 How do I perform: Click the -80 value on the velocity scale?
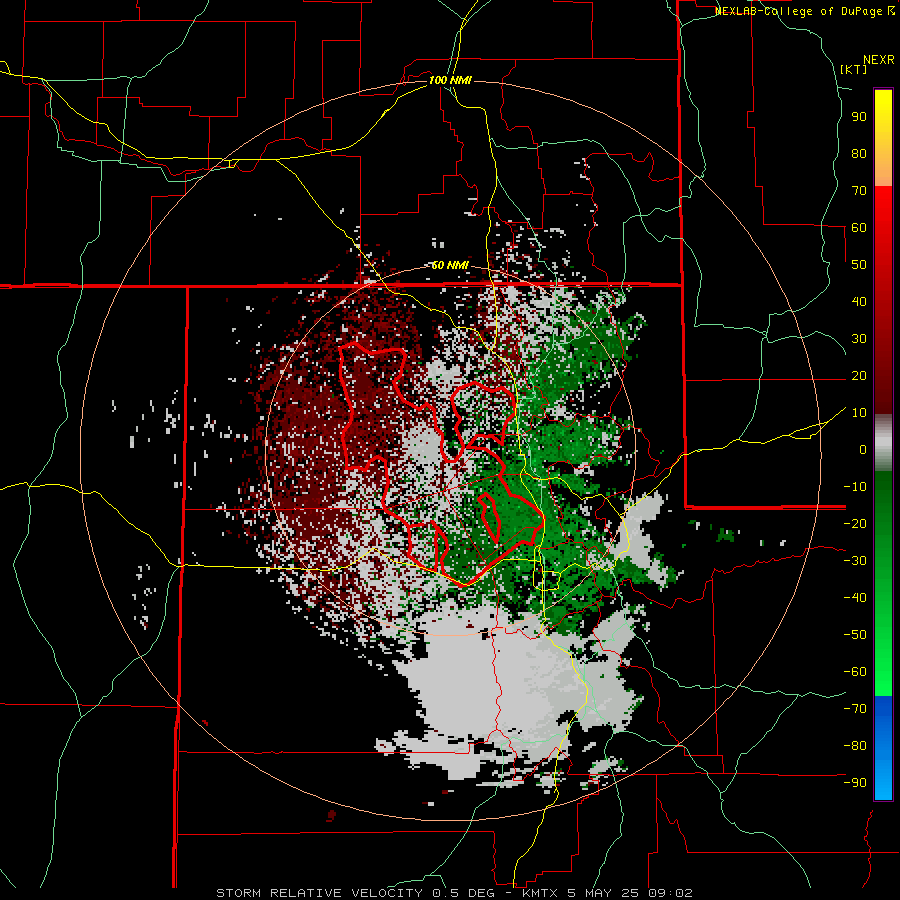pyautogui.click(x=855, y=746)
